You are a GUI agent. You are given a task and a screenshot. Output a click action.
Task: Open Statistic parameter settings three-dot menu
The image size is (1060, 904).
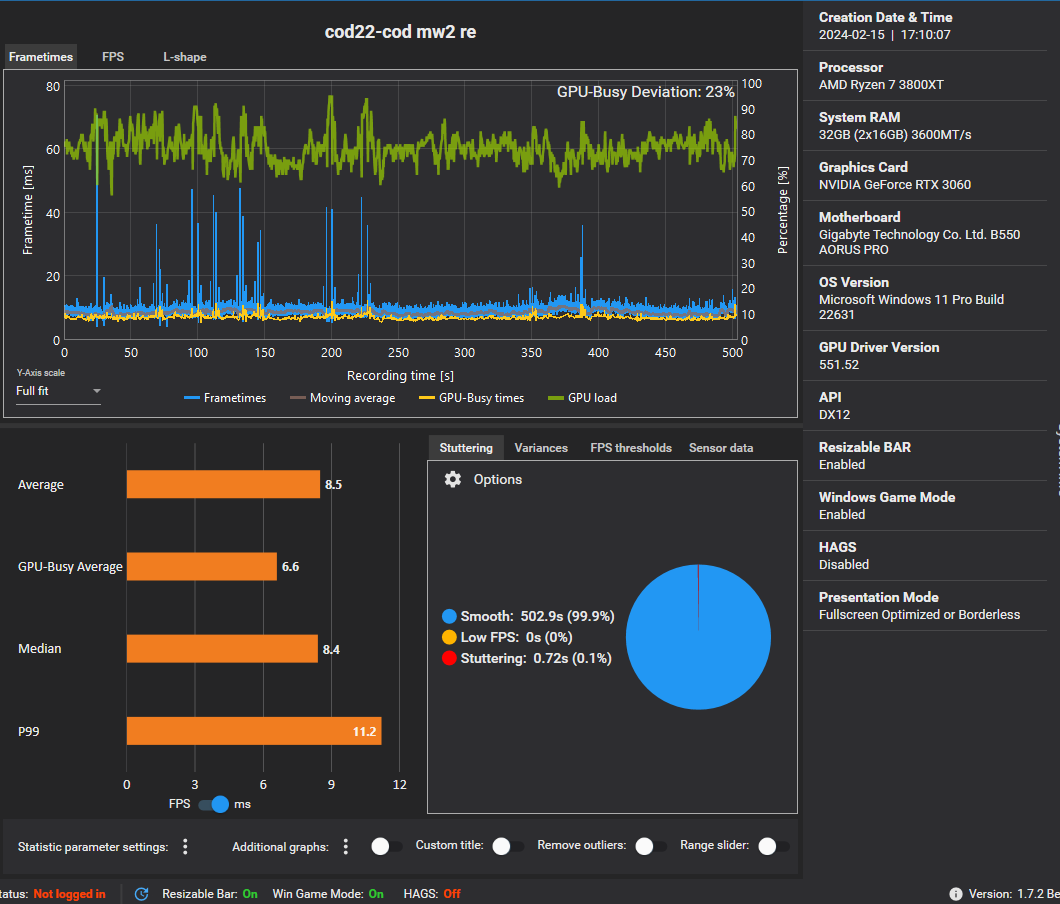coord(185,847)
